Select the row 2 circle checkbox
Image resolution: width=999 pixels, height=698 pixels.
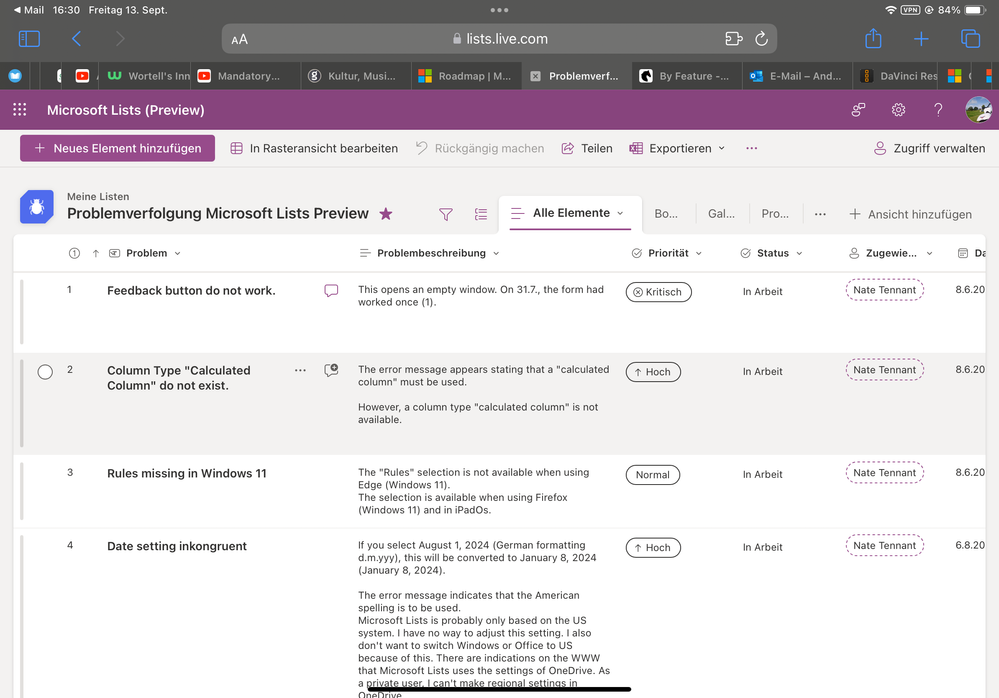[45, 372]
